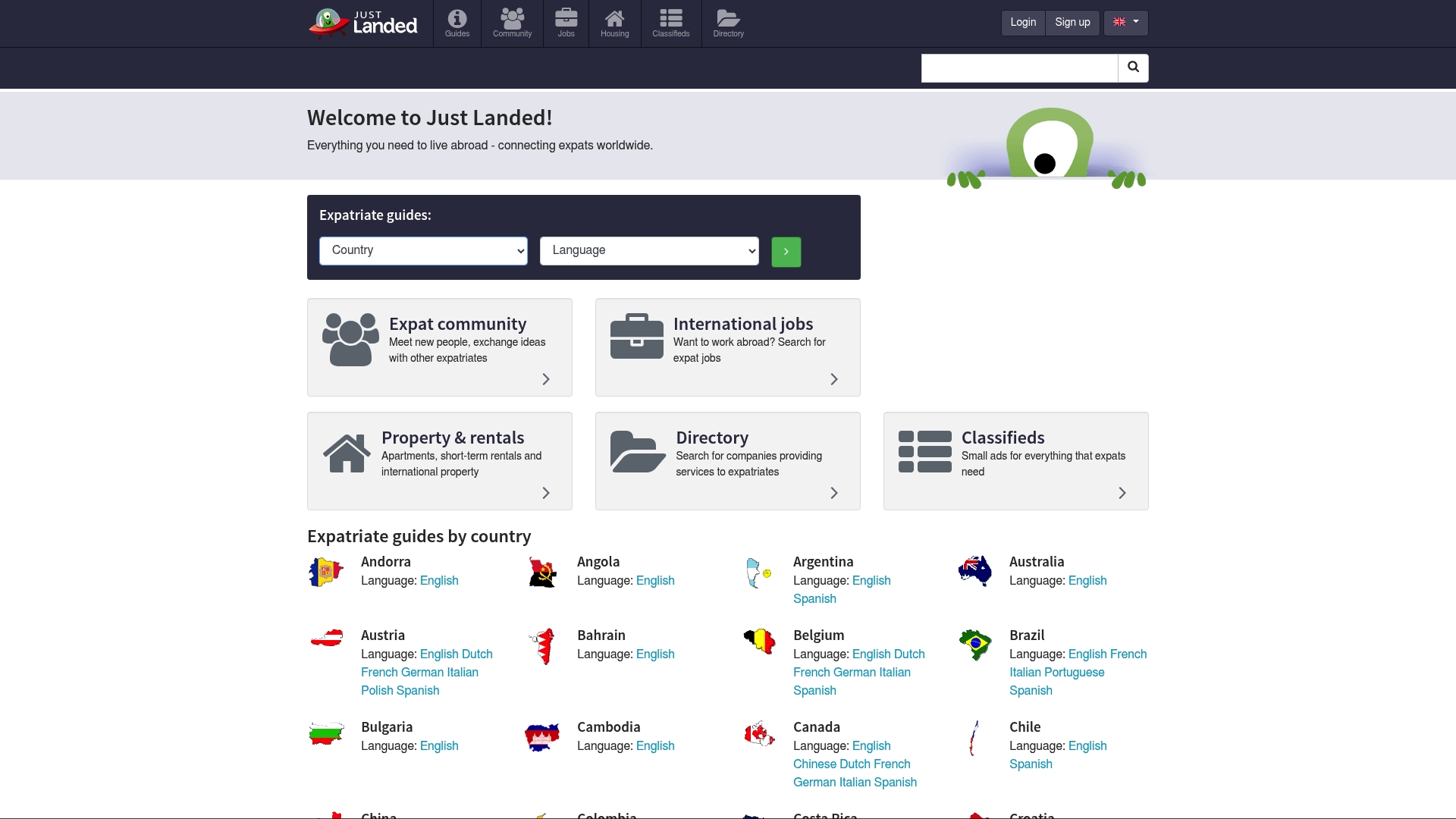Open the Language dropdown
The image size is (1456, 819).
(649, 251)
